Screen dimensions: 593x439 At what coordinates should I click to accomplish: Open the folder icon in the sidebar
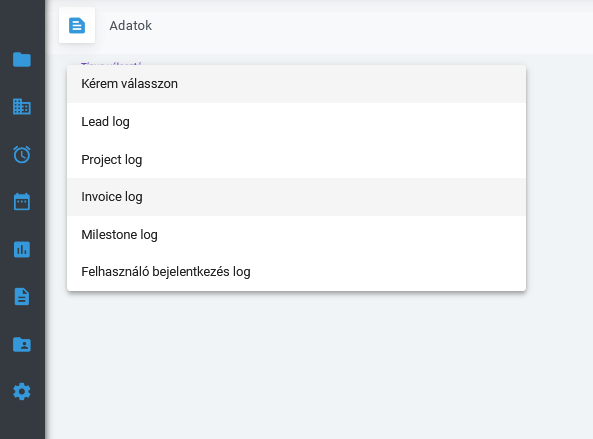point(22,59)
